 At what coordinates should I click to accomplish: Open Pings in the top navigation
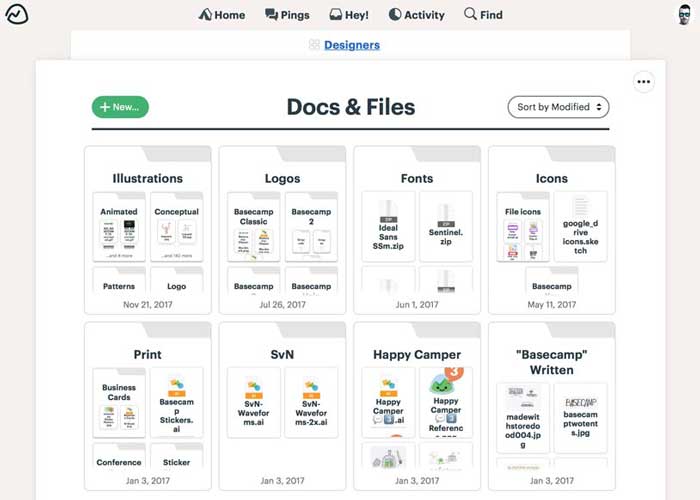tap(287, 15)
